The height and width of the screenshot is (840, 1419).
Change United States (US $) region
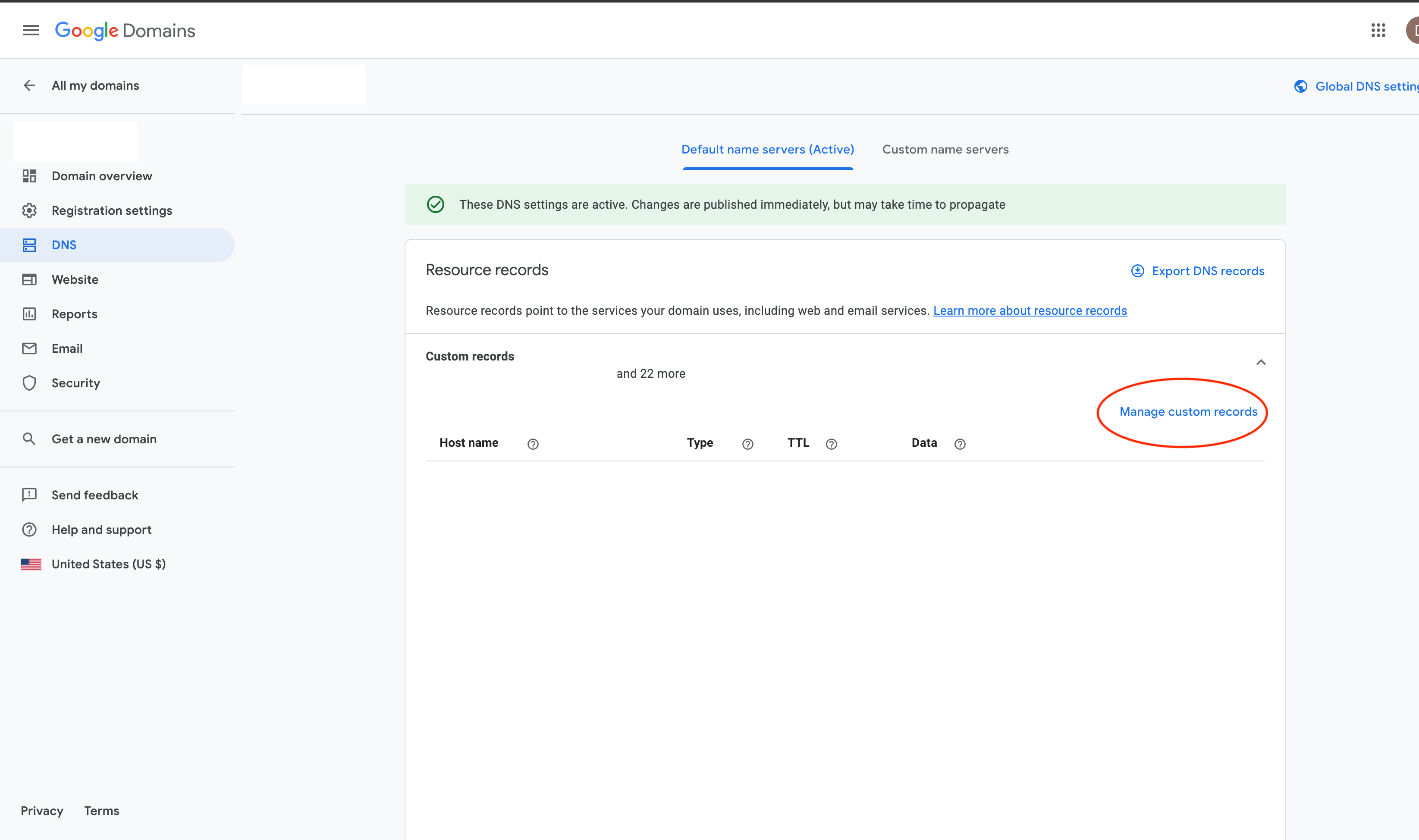(109, 564)
